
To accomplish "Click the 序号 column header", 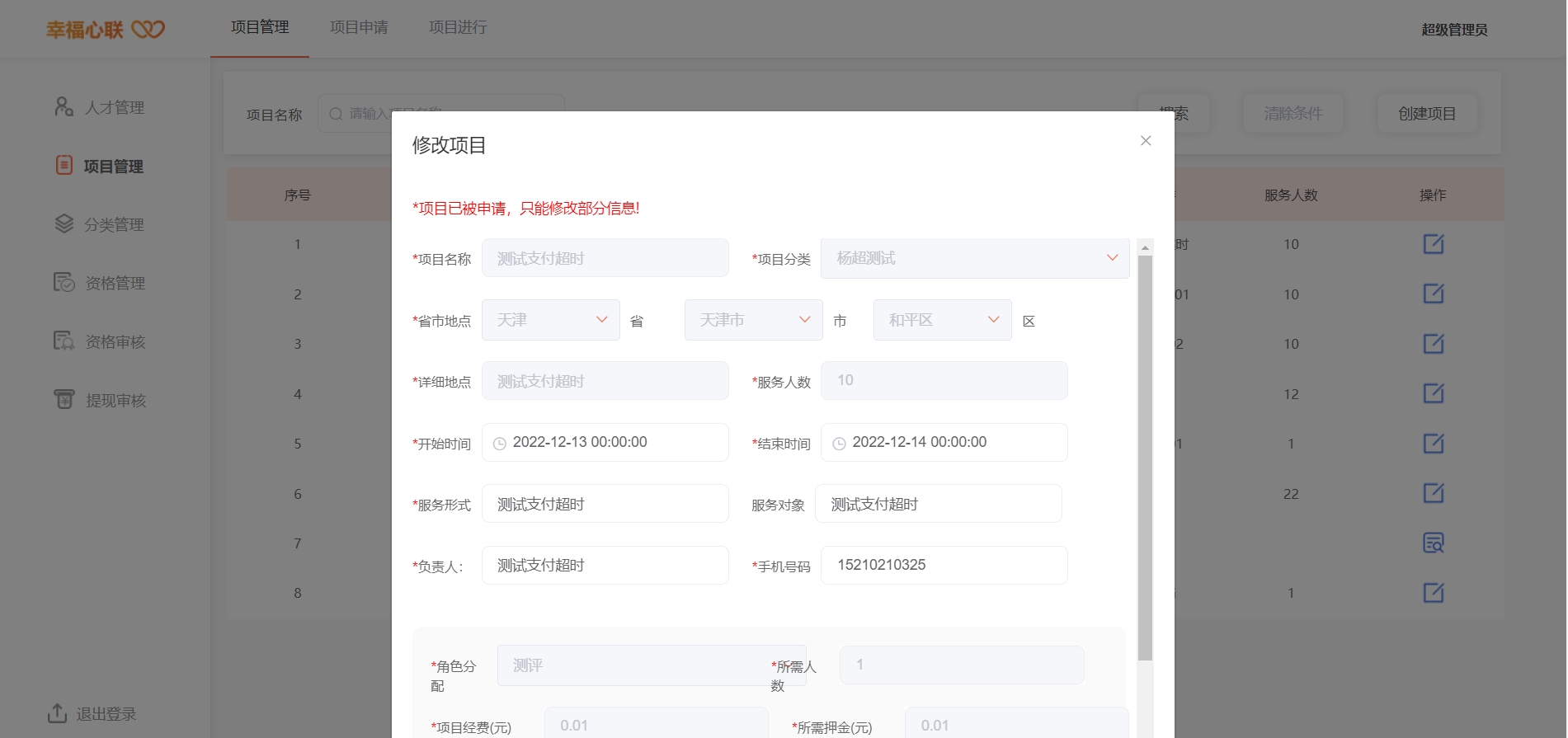I will tap(297, 195).
